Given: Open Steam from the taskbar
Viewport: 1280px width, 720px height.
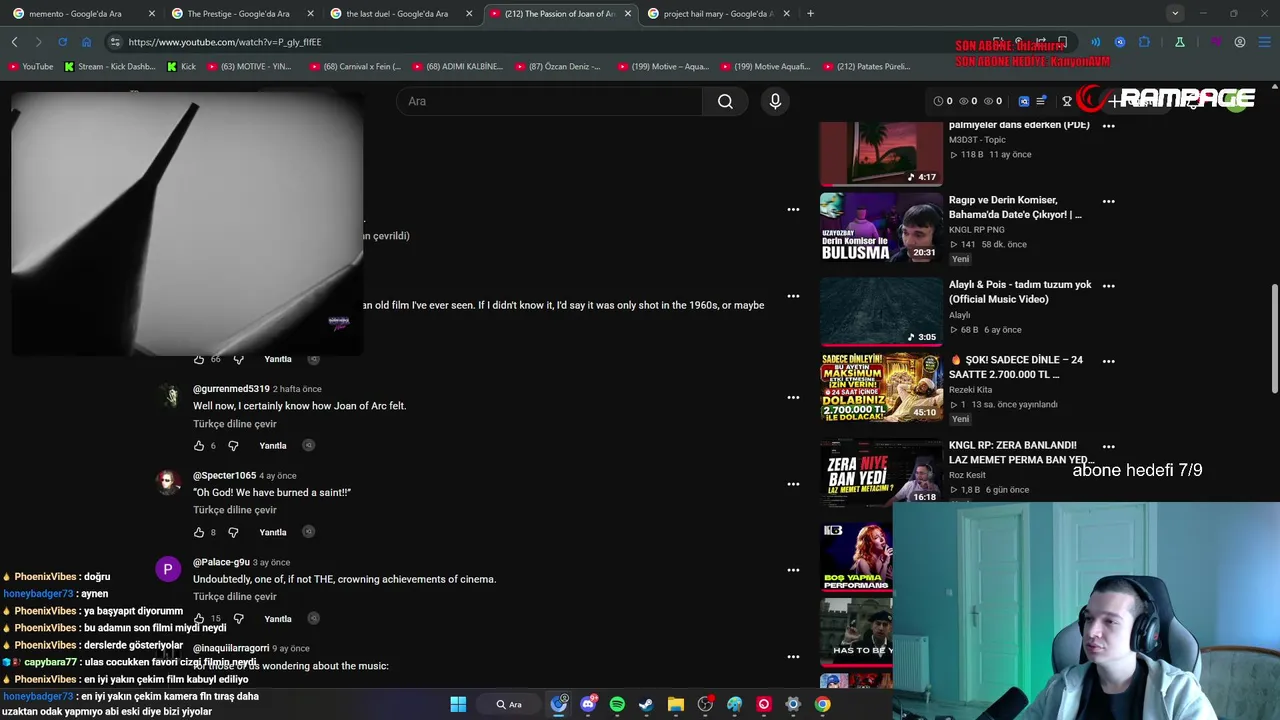Looking at the screenshot, I should [646, 704].
